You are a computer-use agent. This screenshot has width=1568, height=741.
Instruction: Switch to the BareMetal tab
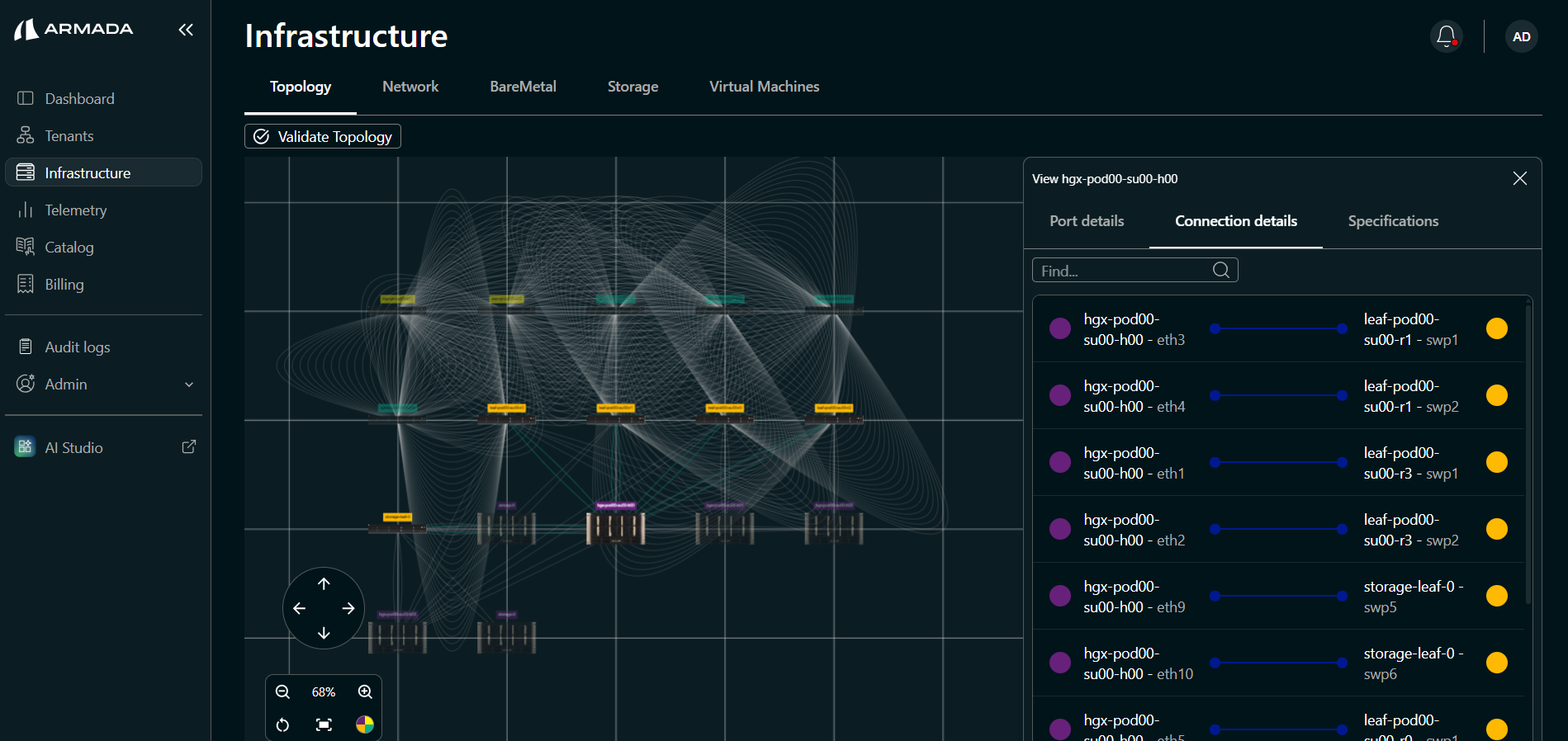click(523, 87)
